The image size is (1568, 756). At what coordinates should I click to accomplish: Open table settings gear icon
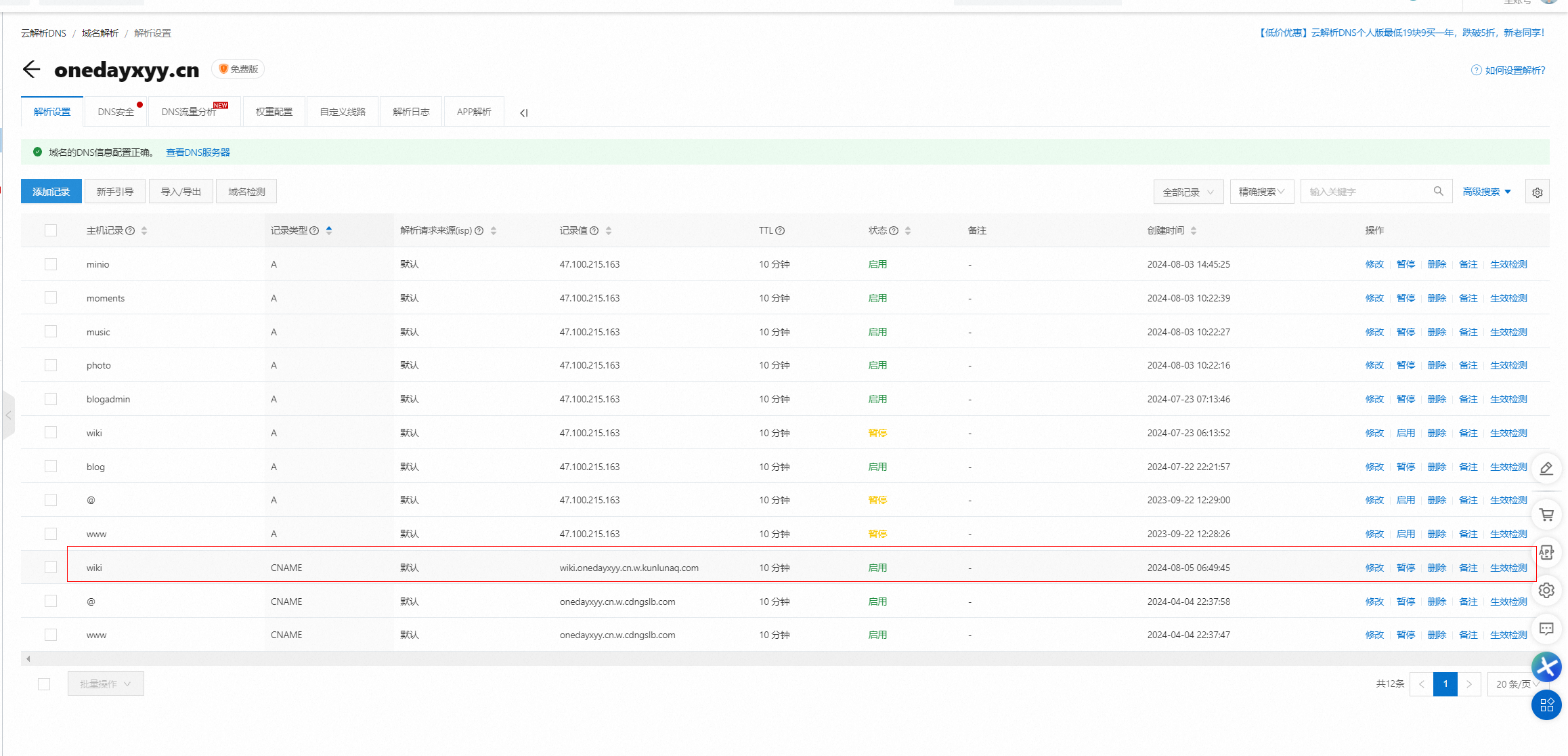point(1538,192)
